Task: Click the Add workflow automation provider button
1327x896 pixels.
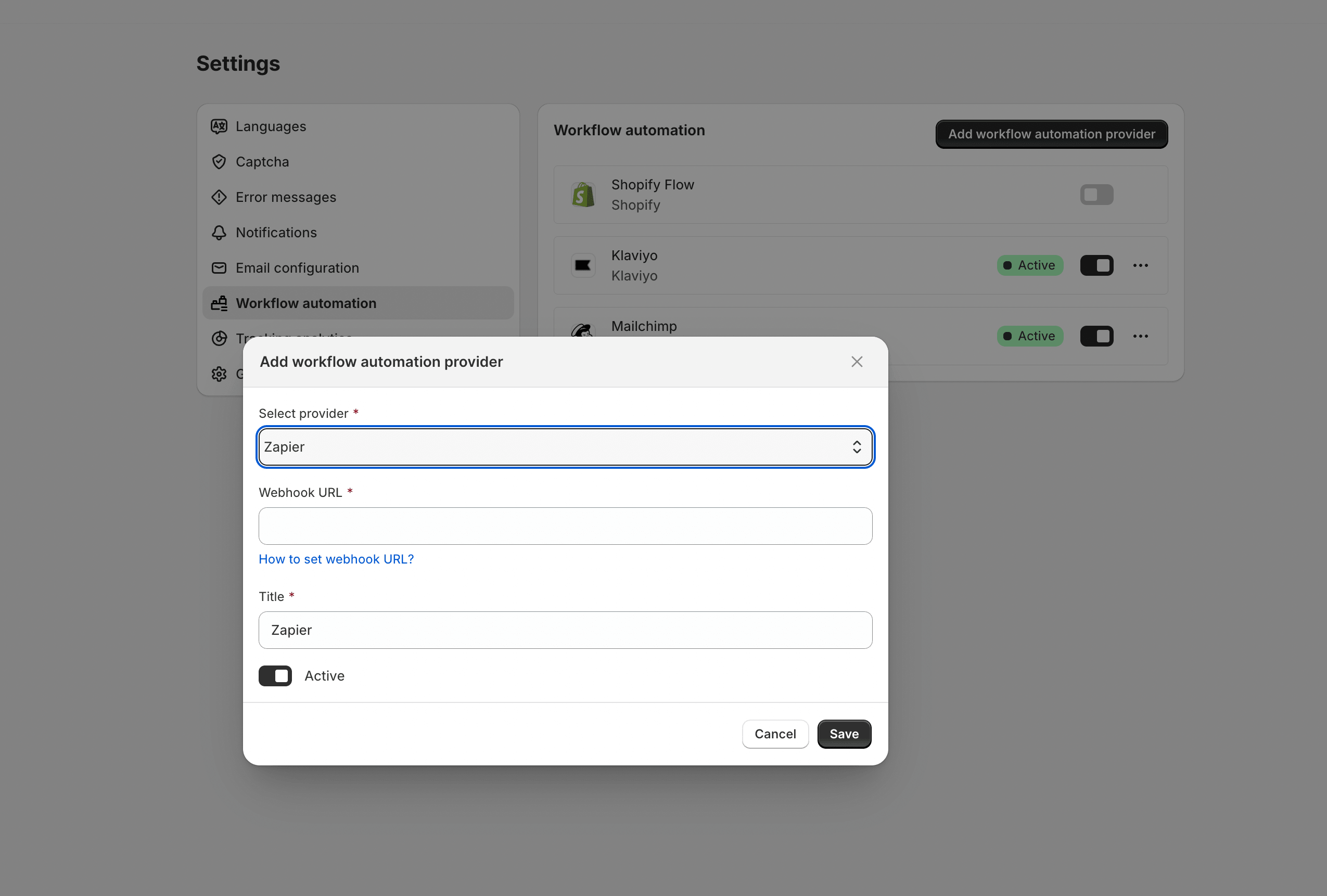Action: [1051, 134]
